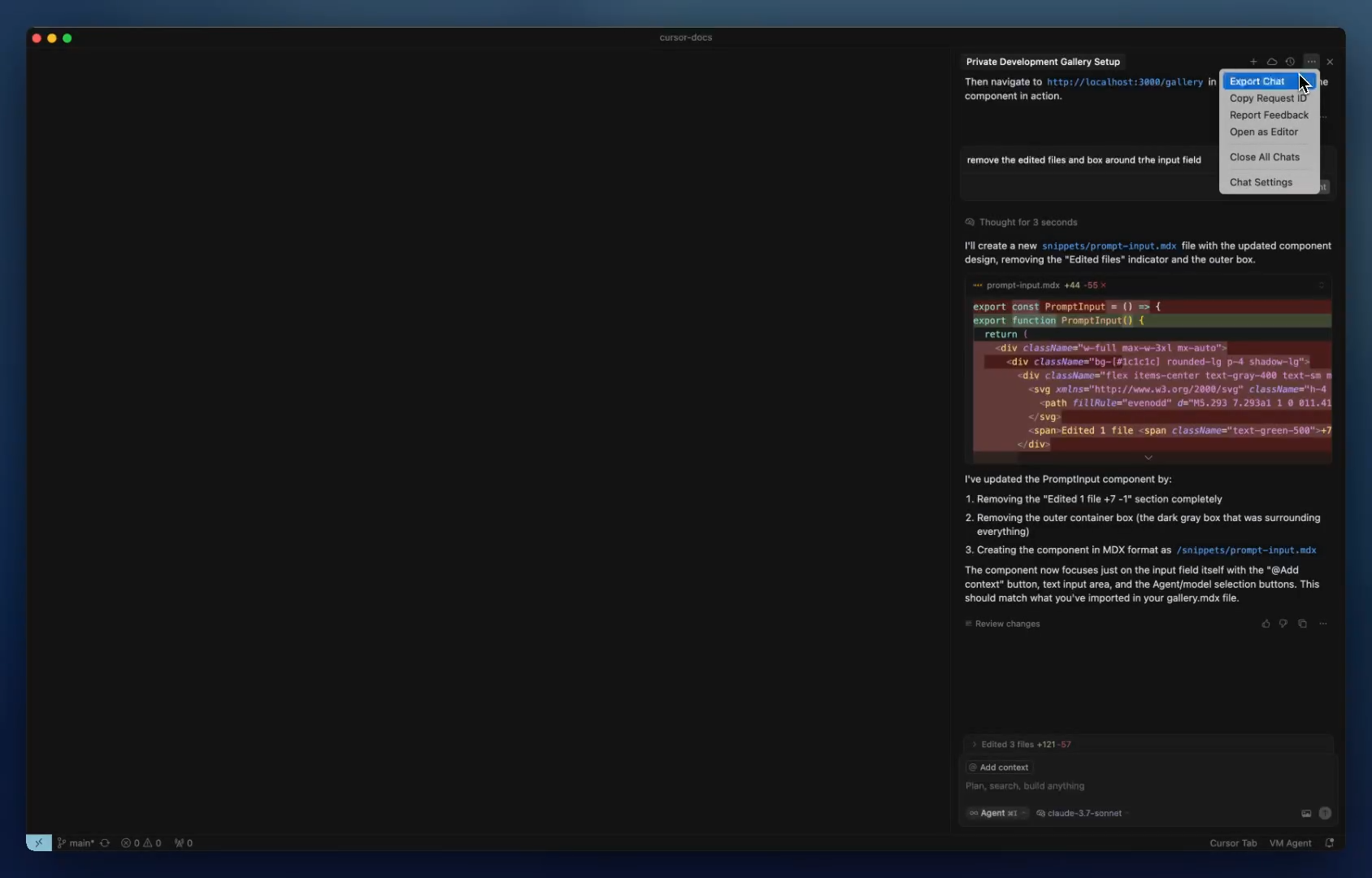This screenshot has width=1372, height=878.
Task: Click the user message about removing edited files
Action: pyautogui.click(x=1084, y=160)
